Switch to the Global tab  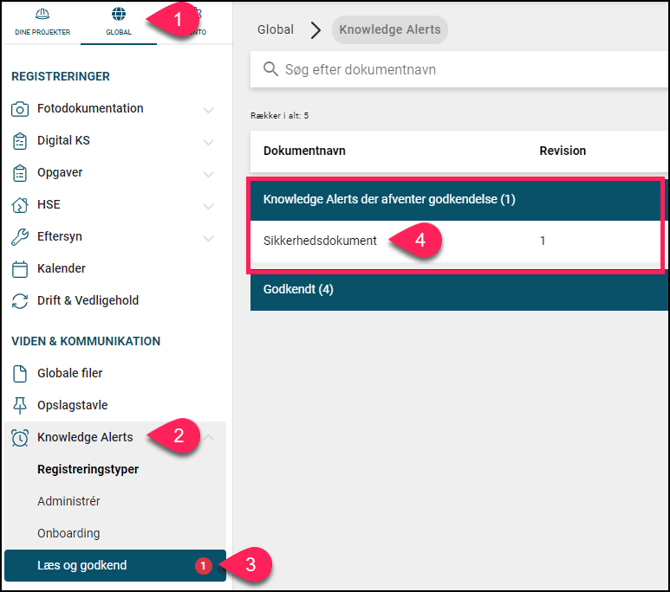click(x=118, y=22)
